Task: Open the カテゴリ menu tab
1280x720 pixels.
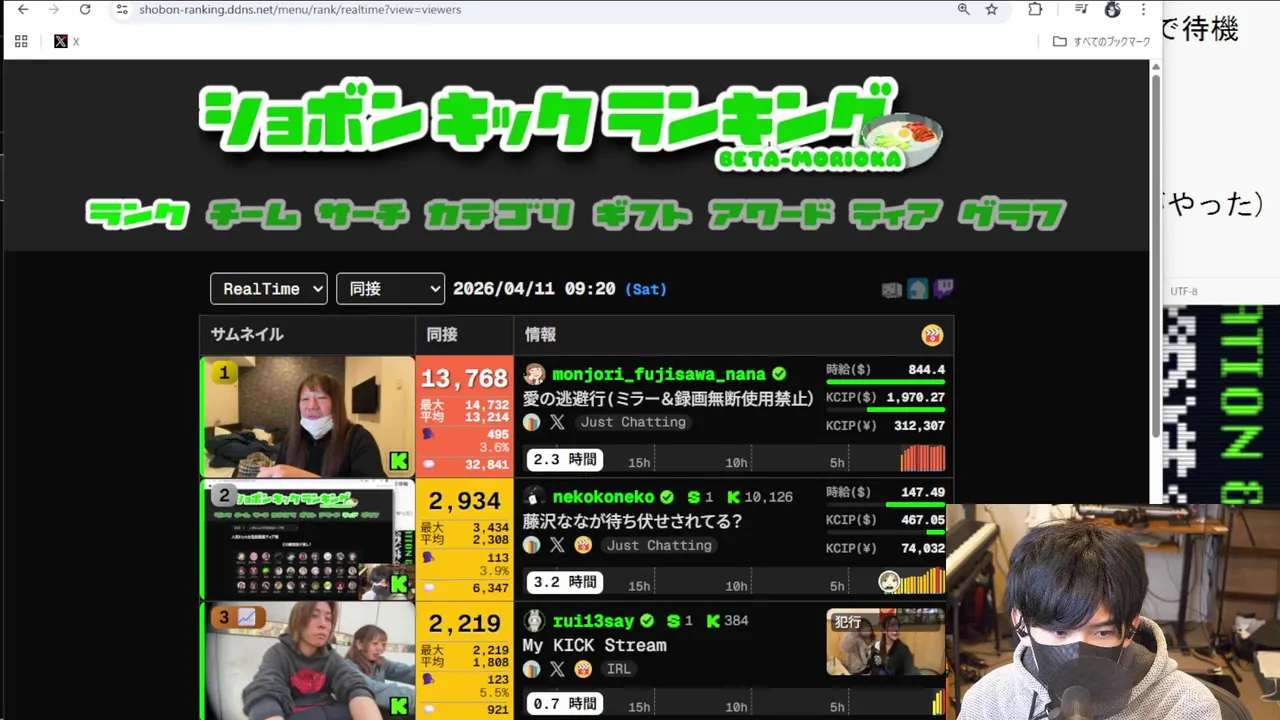Action: tap(499, 214)
